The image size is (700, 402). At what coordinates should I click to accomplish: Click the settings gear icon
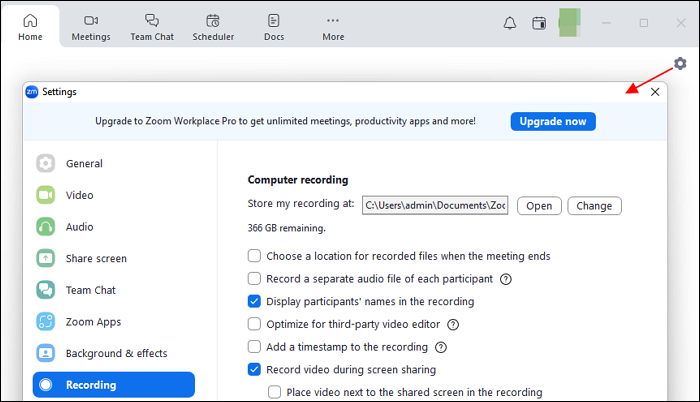[680, 64]
